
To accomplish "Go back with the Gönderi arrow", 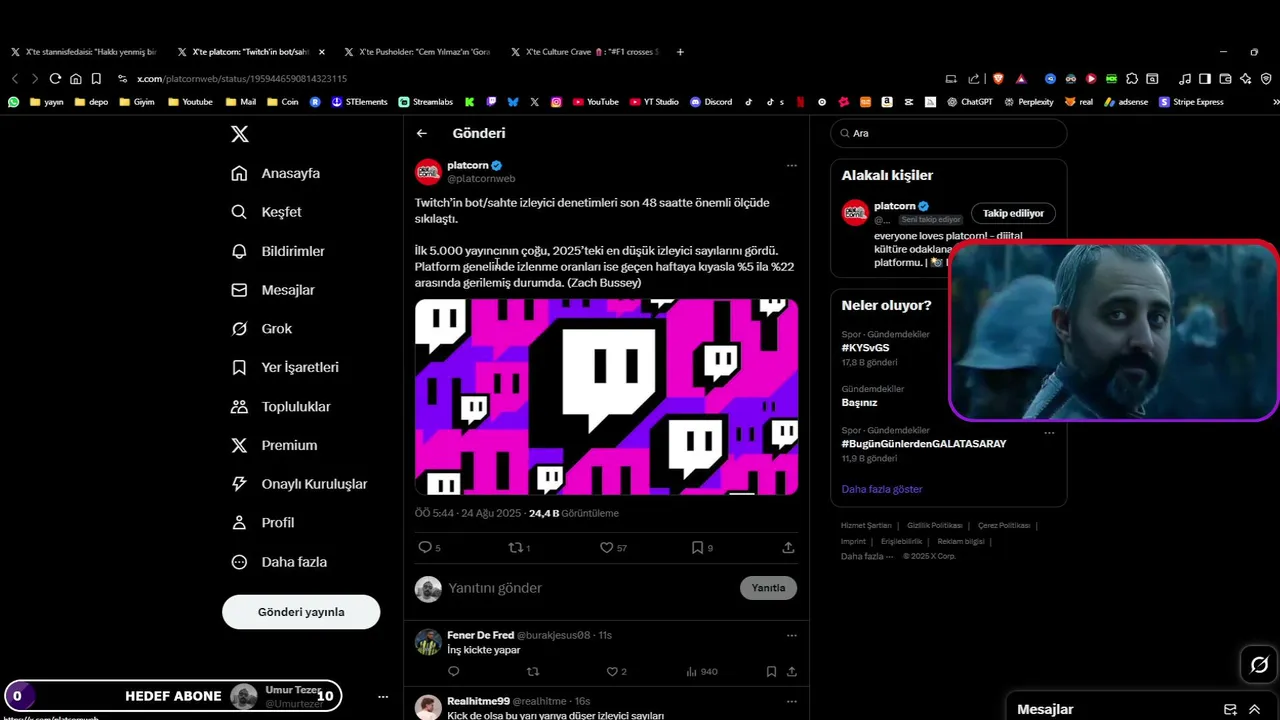I will point(422,133).
